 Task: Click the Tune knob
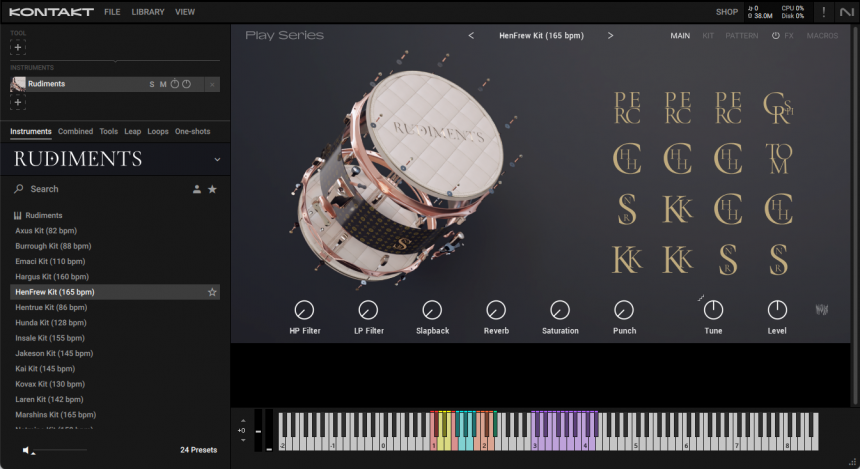(713, 310)
